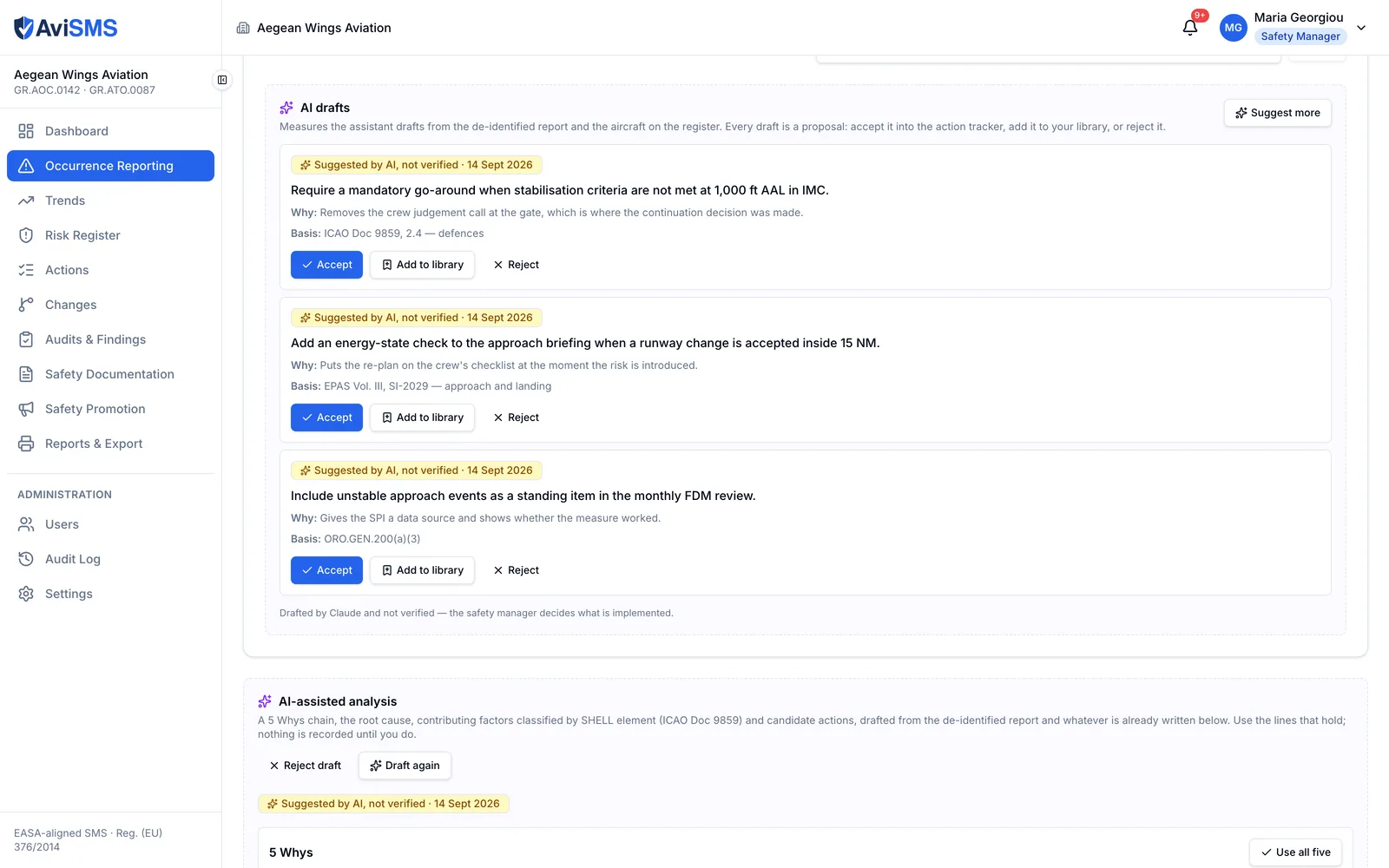1389x868 pixels.
Task: Click the Reports & Export printer icon
Action: (26, 444)
